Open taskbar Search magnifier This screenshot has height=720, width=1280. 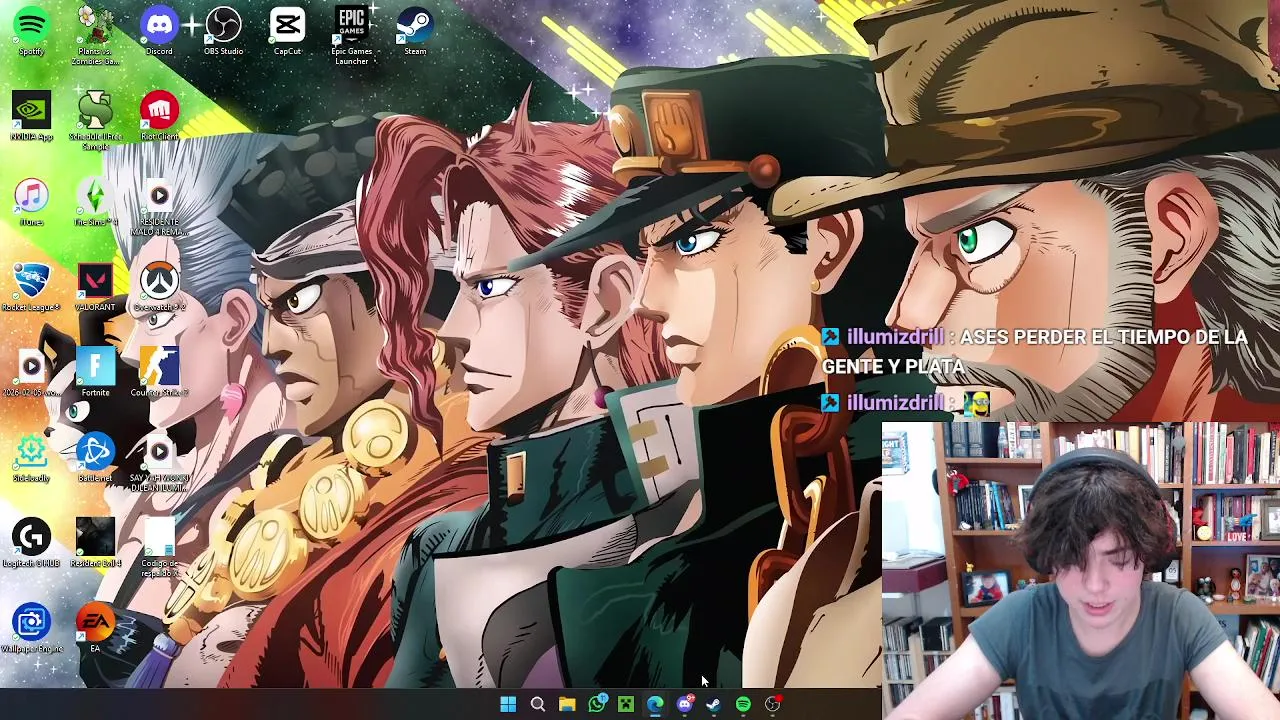click(537, 705)
